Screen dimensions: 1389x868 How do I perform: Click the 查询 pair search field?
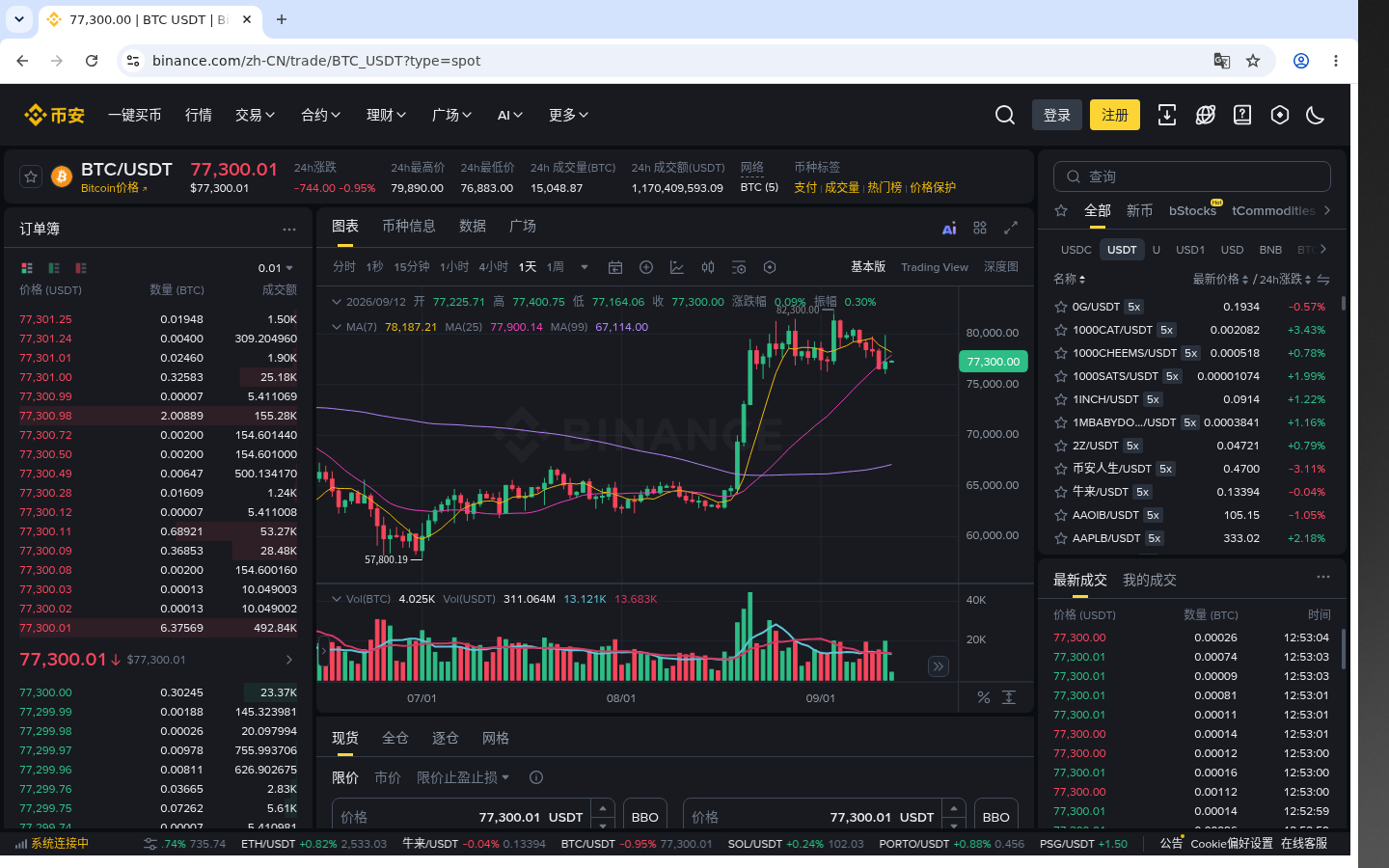click(1192, 176)
